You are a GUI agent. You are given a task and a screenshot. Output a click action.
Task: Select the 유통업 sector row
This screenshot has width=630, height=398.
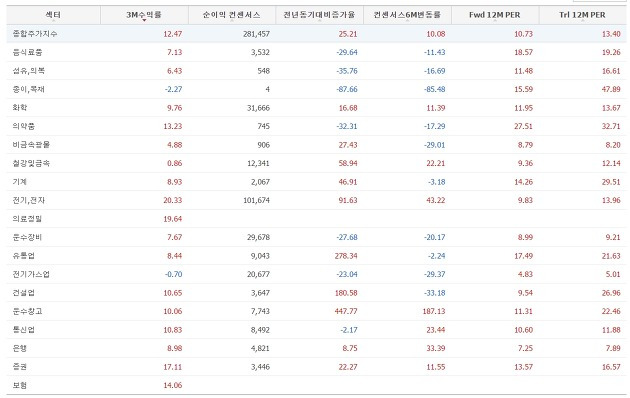316,255
